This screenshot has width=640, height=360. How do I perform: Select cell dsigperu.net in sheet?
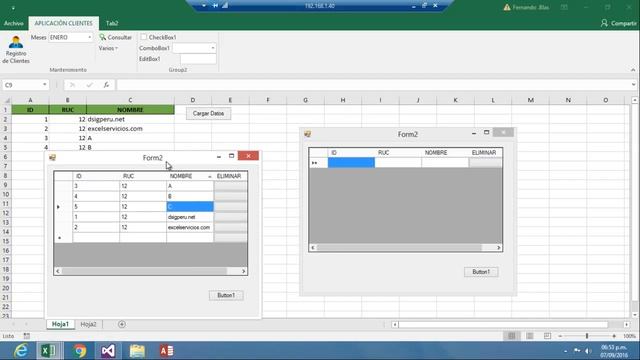pos(130,119)
